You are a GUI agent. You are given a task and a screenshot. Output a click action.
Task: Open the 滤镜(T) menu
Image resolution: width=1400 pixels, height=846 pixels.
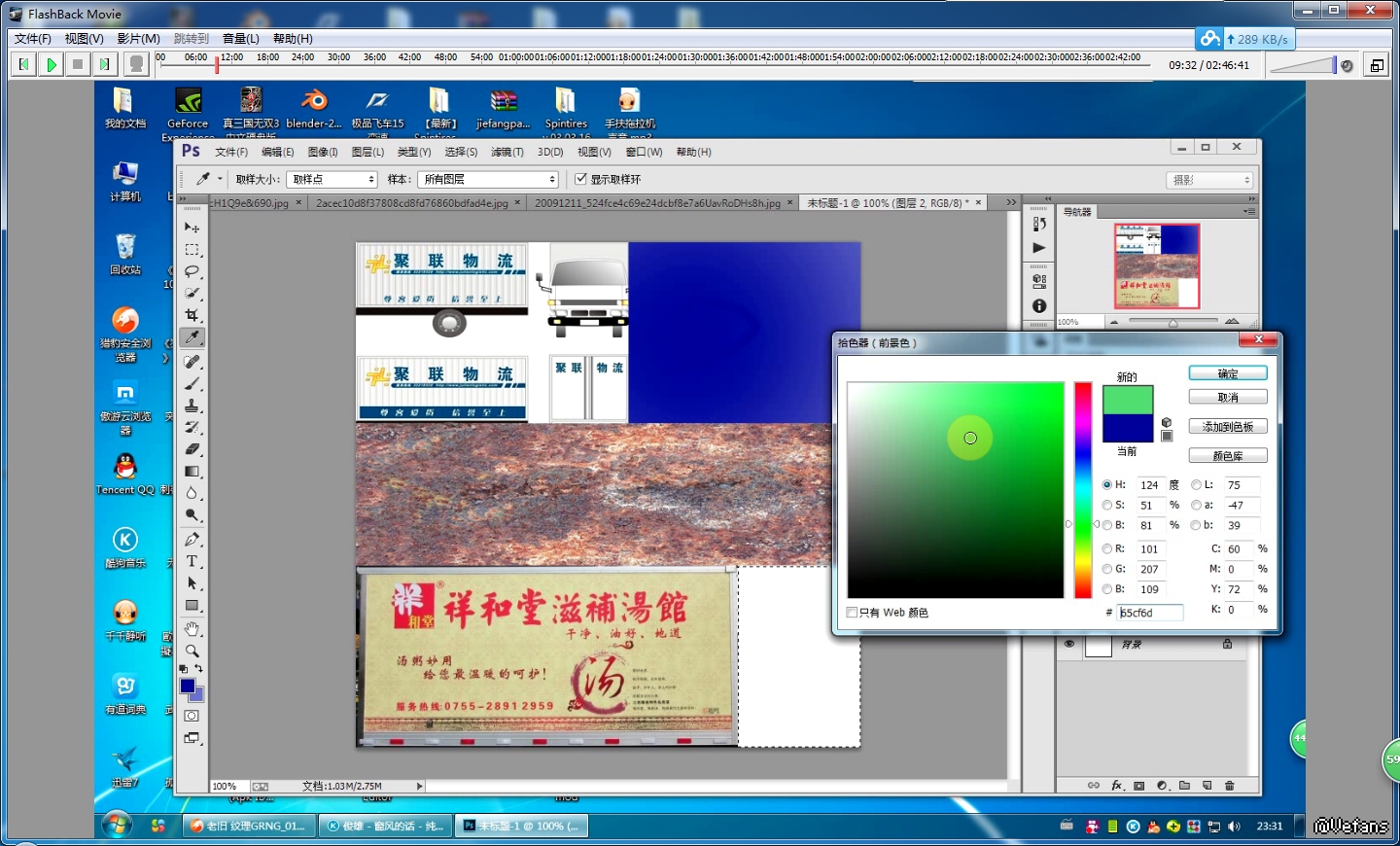[x=507, y=152]
